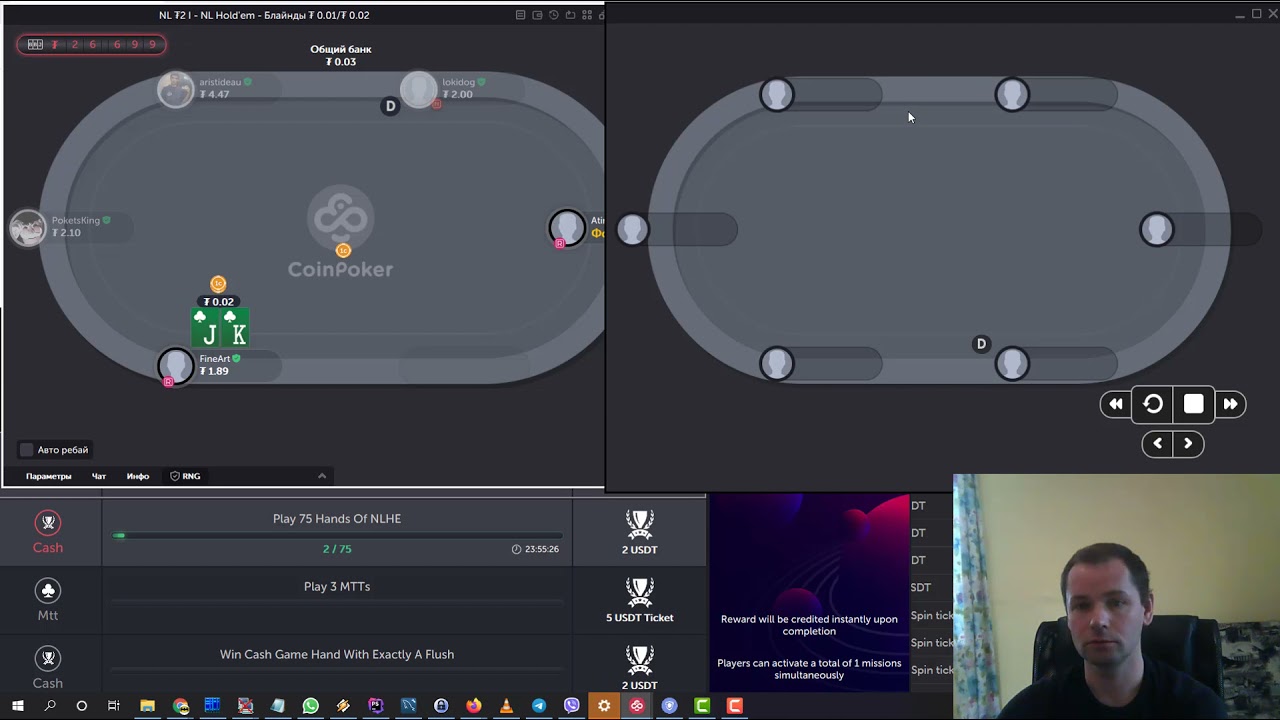The width and height of the screenshot is (1280, 720).
Task: Open Windows taskbar search
Action: (50, 706)
